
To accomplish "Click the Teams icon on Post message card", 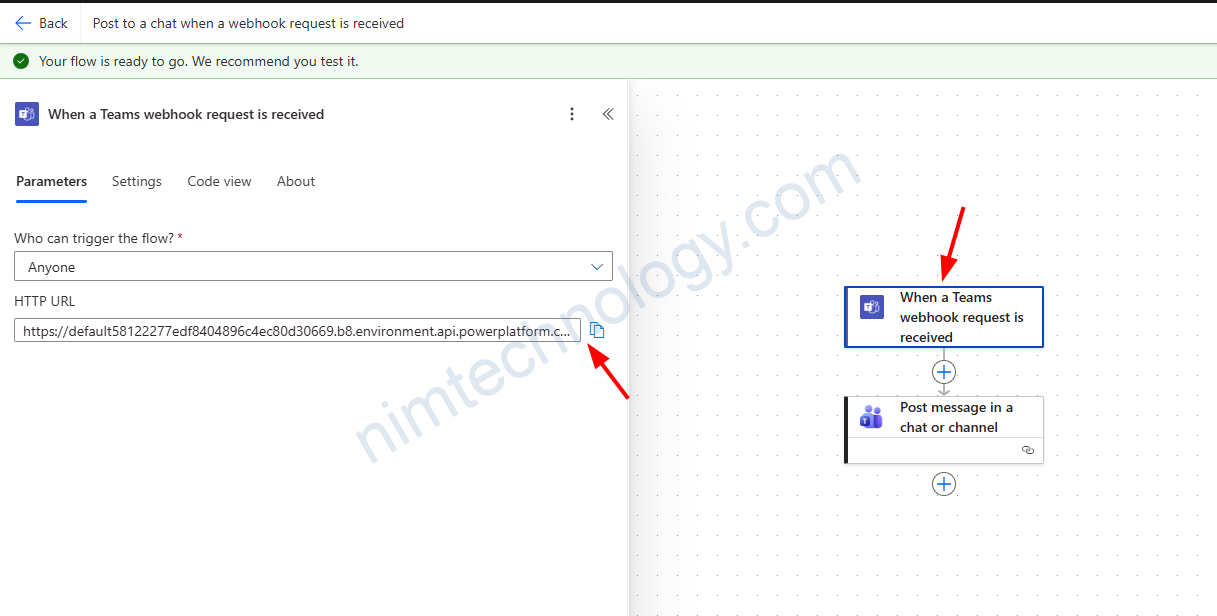I will tap(872, 417).
